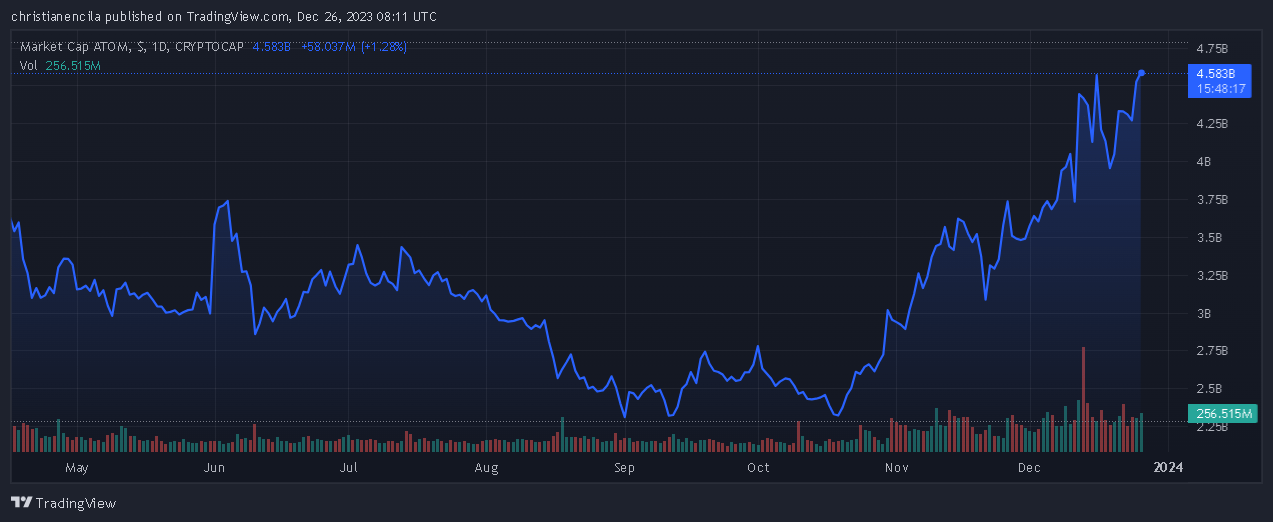The height and width of the screenshot is (522, 1273).
Task: Click the Vol indicator label
Action: 29,65
